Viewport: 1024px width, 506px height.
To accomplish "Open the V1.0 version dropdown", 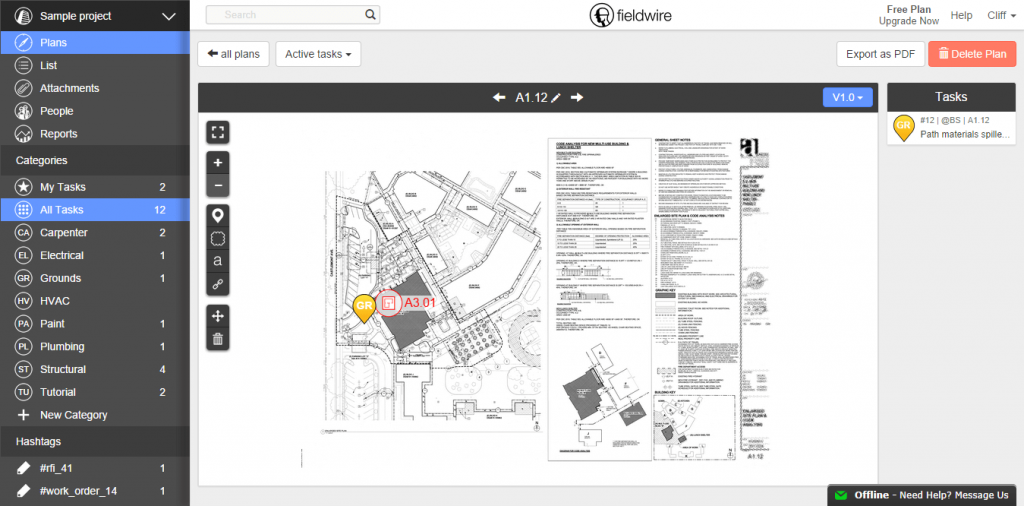I will coord(847,97).
